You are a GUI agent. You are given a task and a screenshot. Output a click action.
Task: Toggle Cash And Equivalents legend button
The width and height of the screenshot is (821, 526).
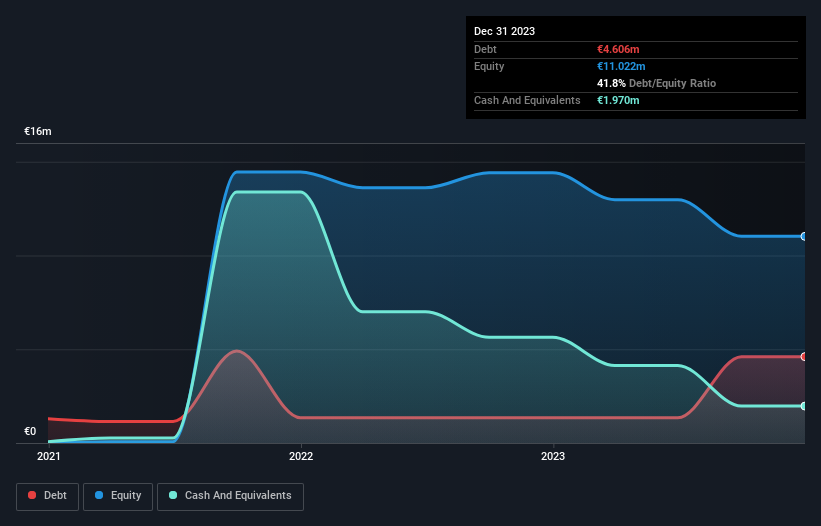pos(230,496)
